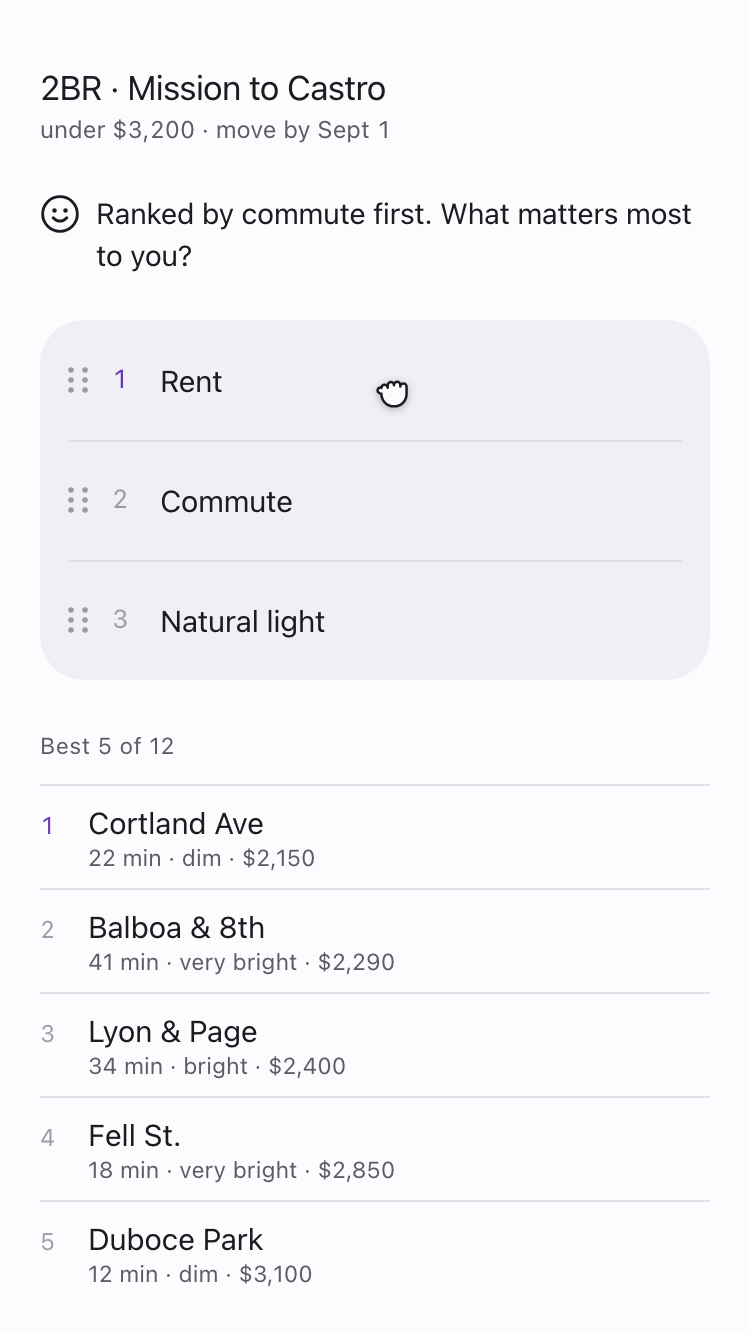
Task: Click the drag handle beside Natural light
Action: click(78, 620)
